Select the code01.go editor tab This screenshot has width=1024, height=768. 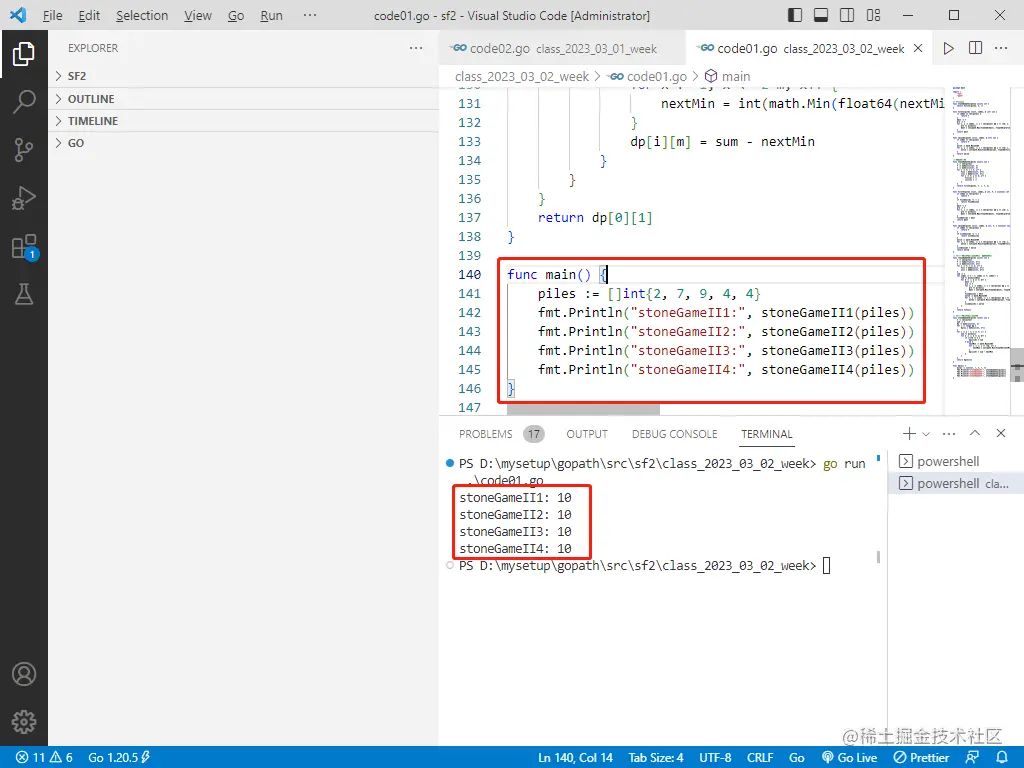808,48
